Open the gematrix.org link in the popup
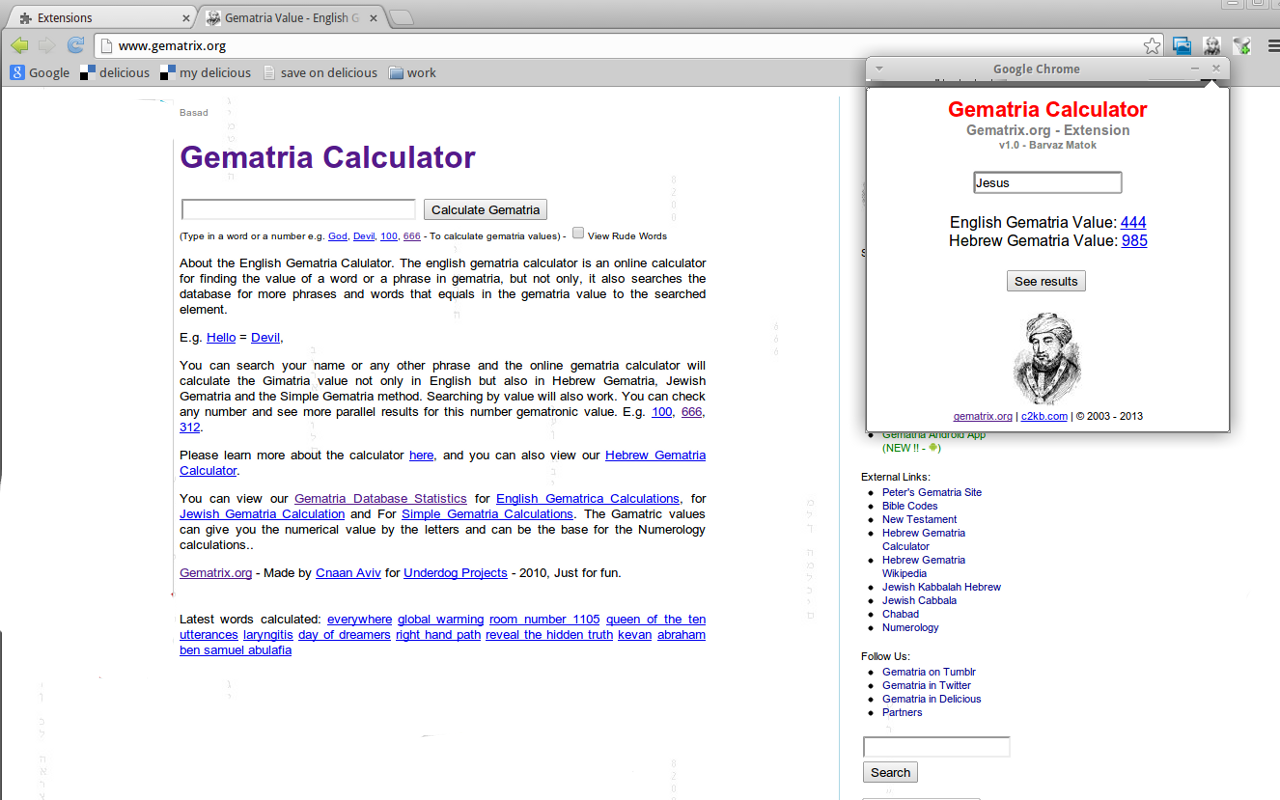 [x=983, y=416]
